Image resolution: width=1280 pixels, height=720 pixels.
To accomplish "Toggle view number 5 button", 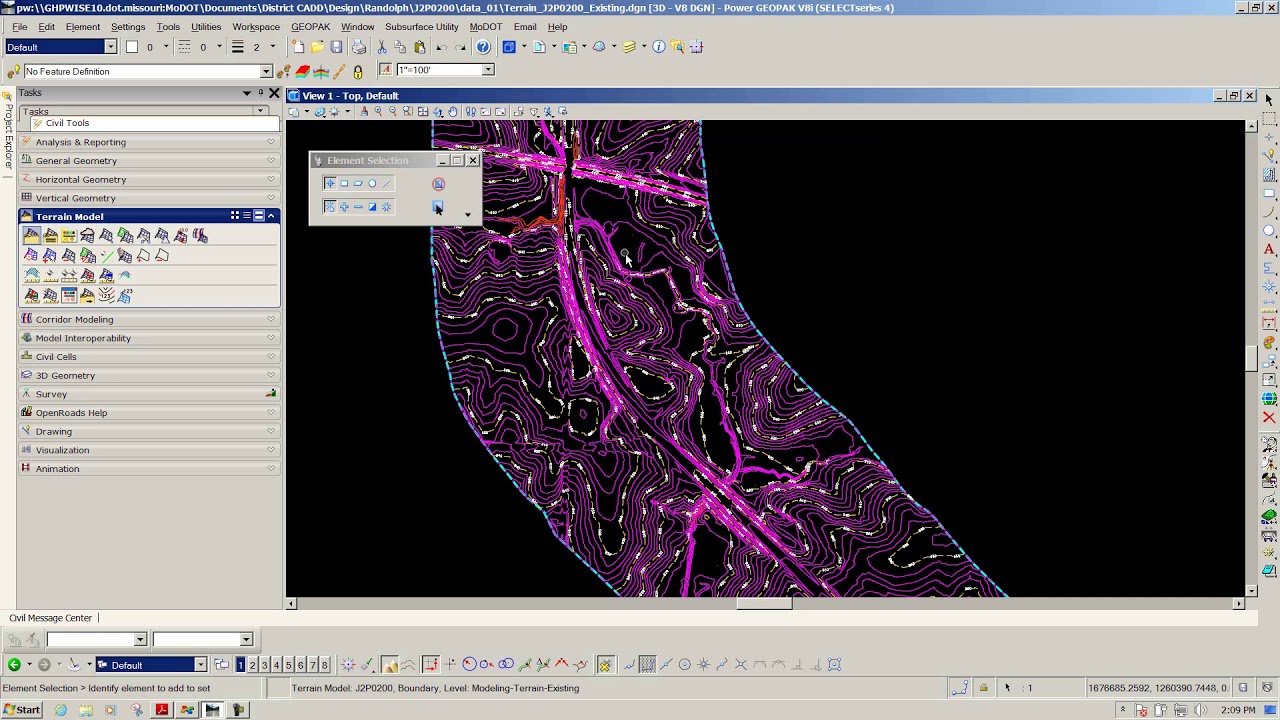I will (288, 665).
